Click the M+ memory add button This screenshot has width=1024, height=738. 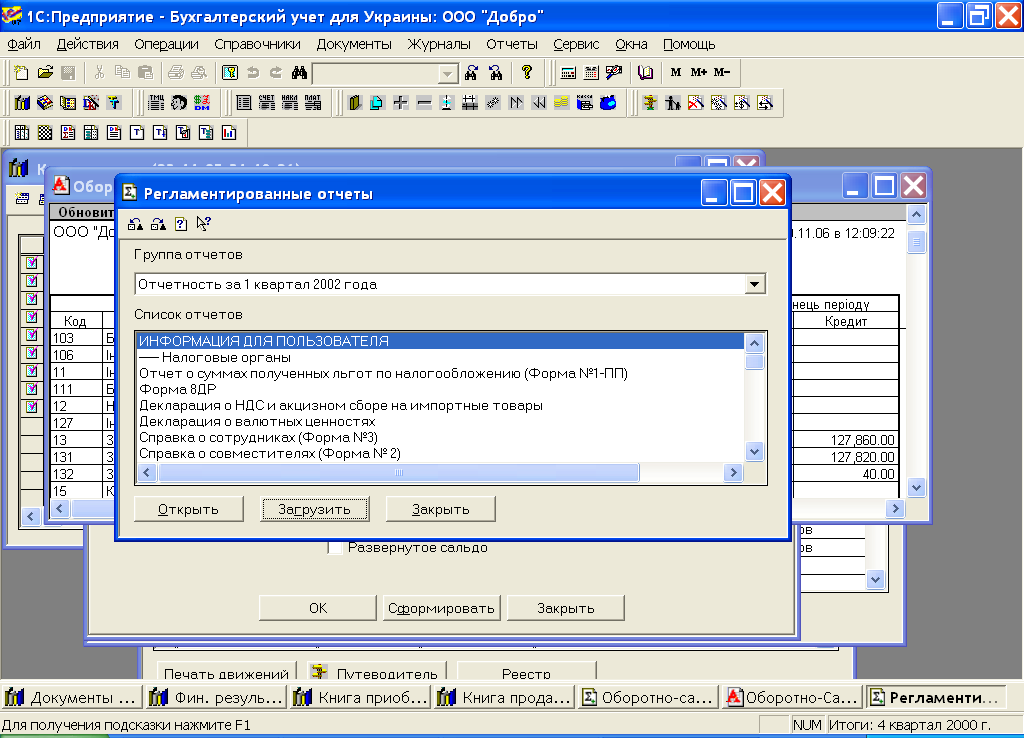point(698,73)
